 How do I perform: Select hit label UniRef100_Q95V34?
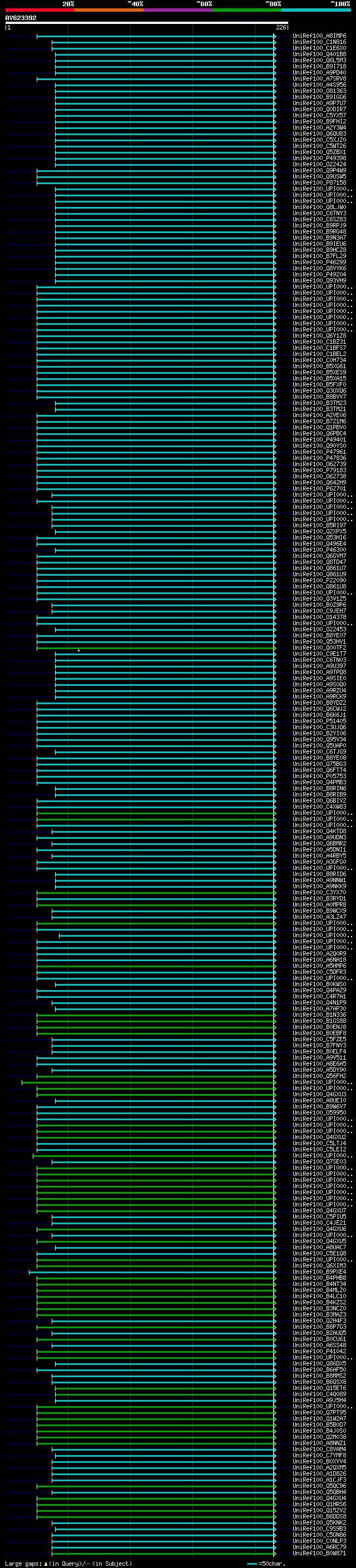click(319, 740)
